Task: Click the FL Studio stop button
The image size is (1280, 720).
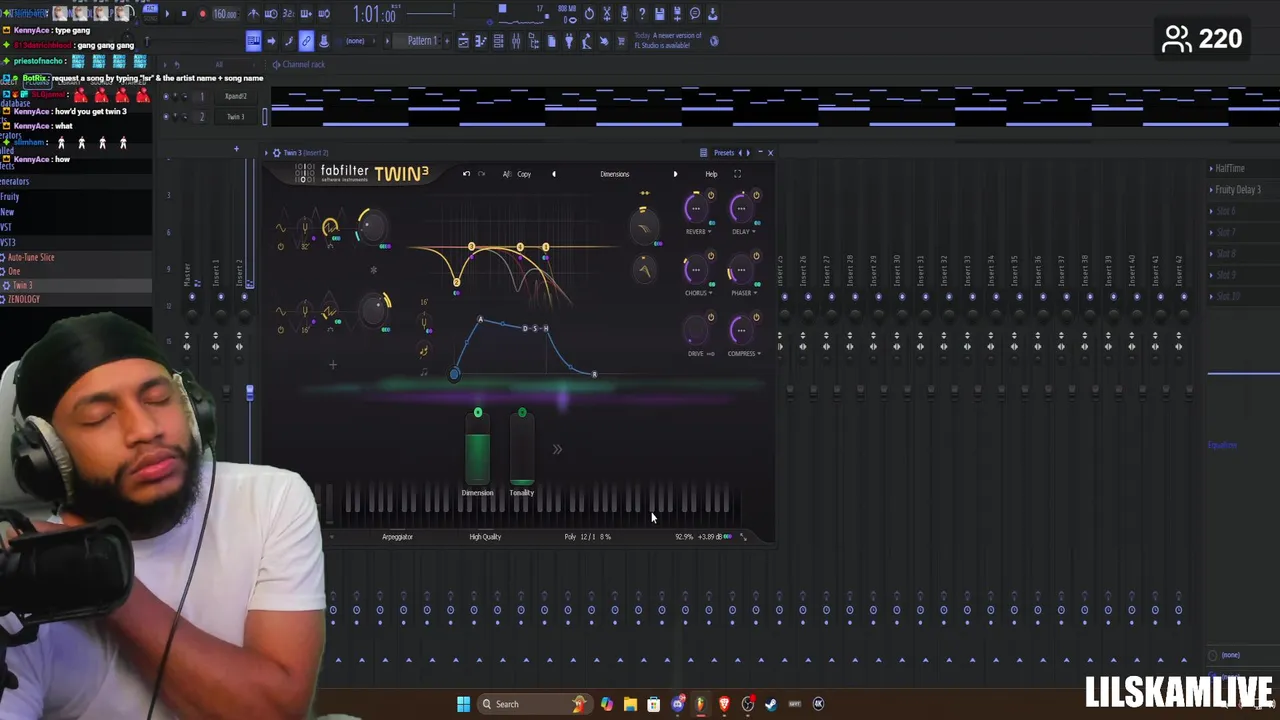Action: tap(184, 14)
